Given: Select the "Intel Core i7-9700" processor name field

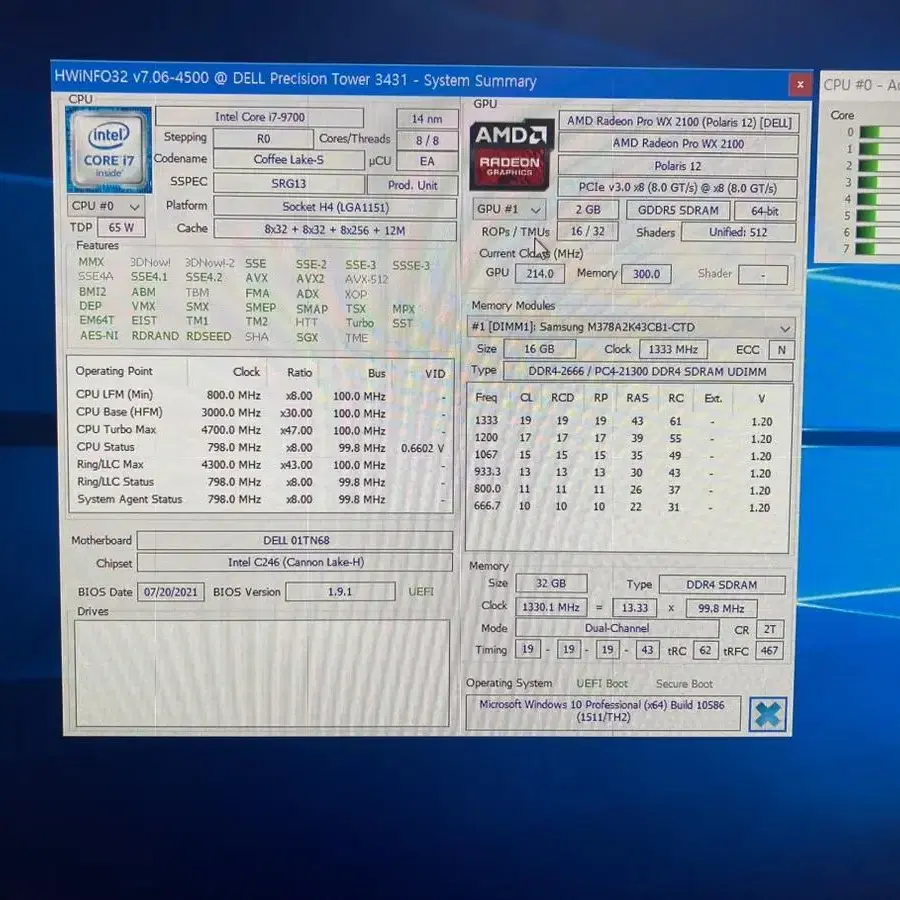Looking at the screenshot, I should pyautogui.click(x=259, y=117).
